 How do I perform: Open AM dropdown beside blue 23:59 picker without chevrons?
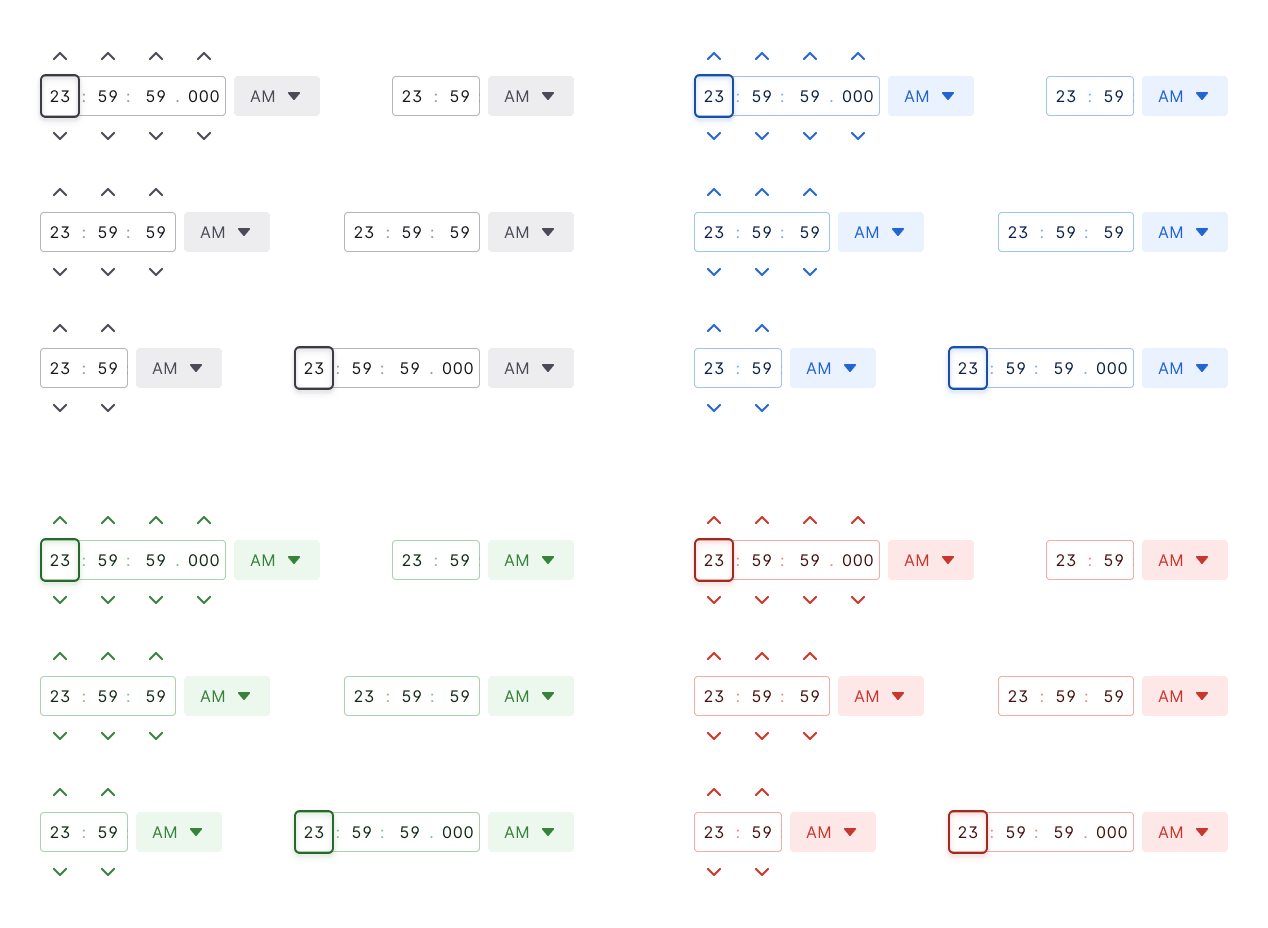pos(1184,96)
